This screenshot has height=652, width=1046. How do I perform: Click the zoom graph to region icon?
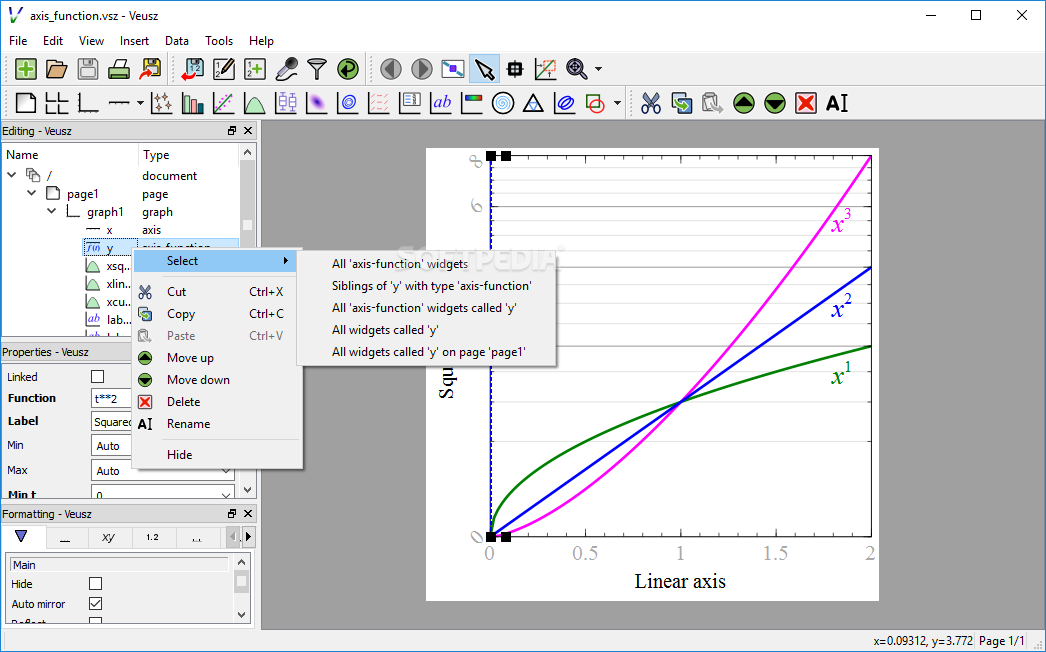(x=545, y=69)
